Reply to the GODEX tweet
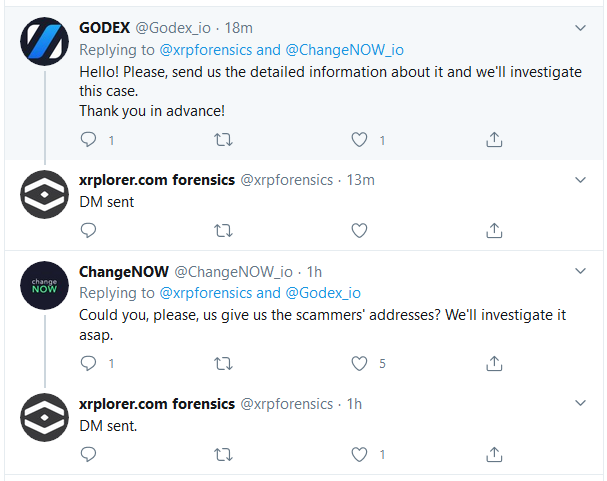Image resolution: width=607 pixels, height=481 pixels. pyautogui.click(x=88, y=141)
